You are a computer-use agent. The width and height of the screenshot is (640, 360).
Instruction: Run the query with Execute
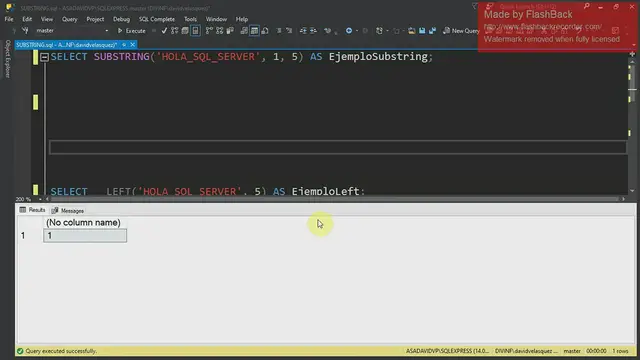click(x=131, y=31)
